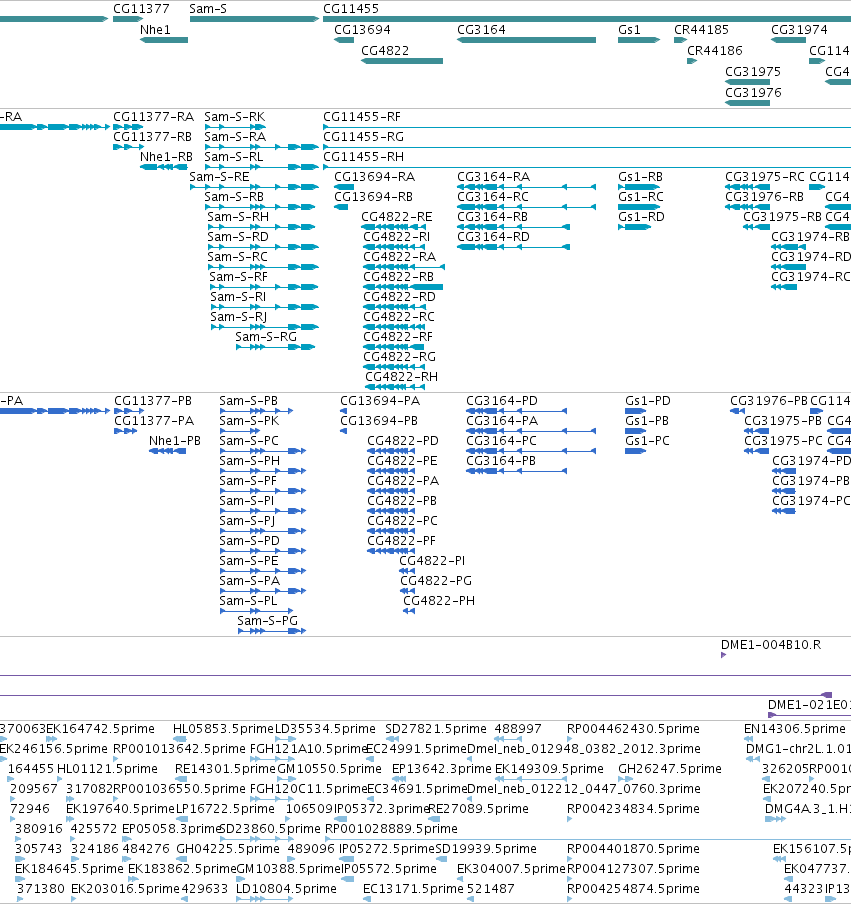Click the Nhe1 gene label
This screenshot has height=904, width=851.
coord(155,30)
